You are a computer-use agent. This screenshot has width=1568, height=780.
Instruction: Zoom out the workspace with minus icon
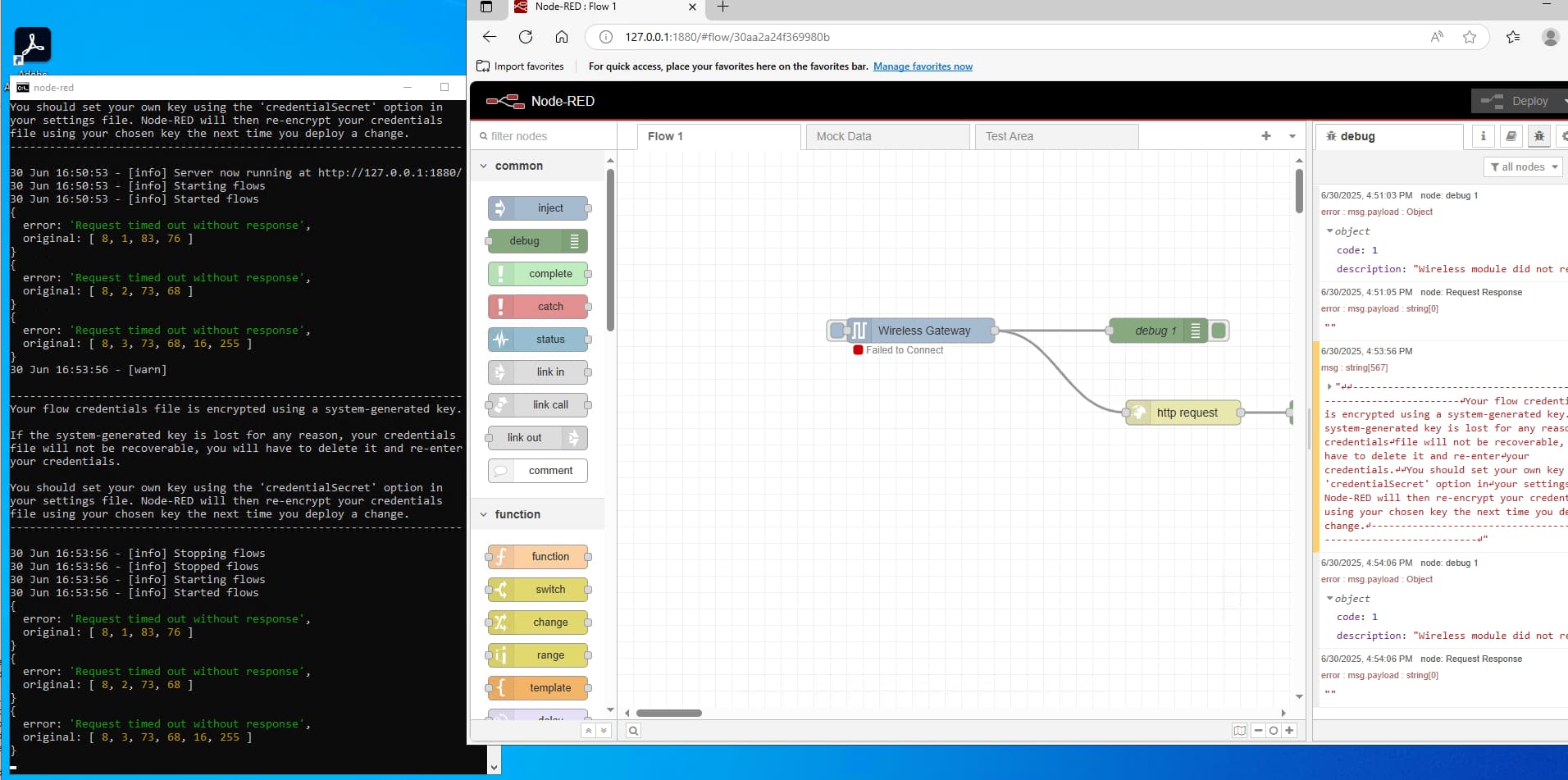pyautogui.click(x=1258, y=731)
